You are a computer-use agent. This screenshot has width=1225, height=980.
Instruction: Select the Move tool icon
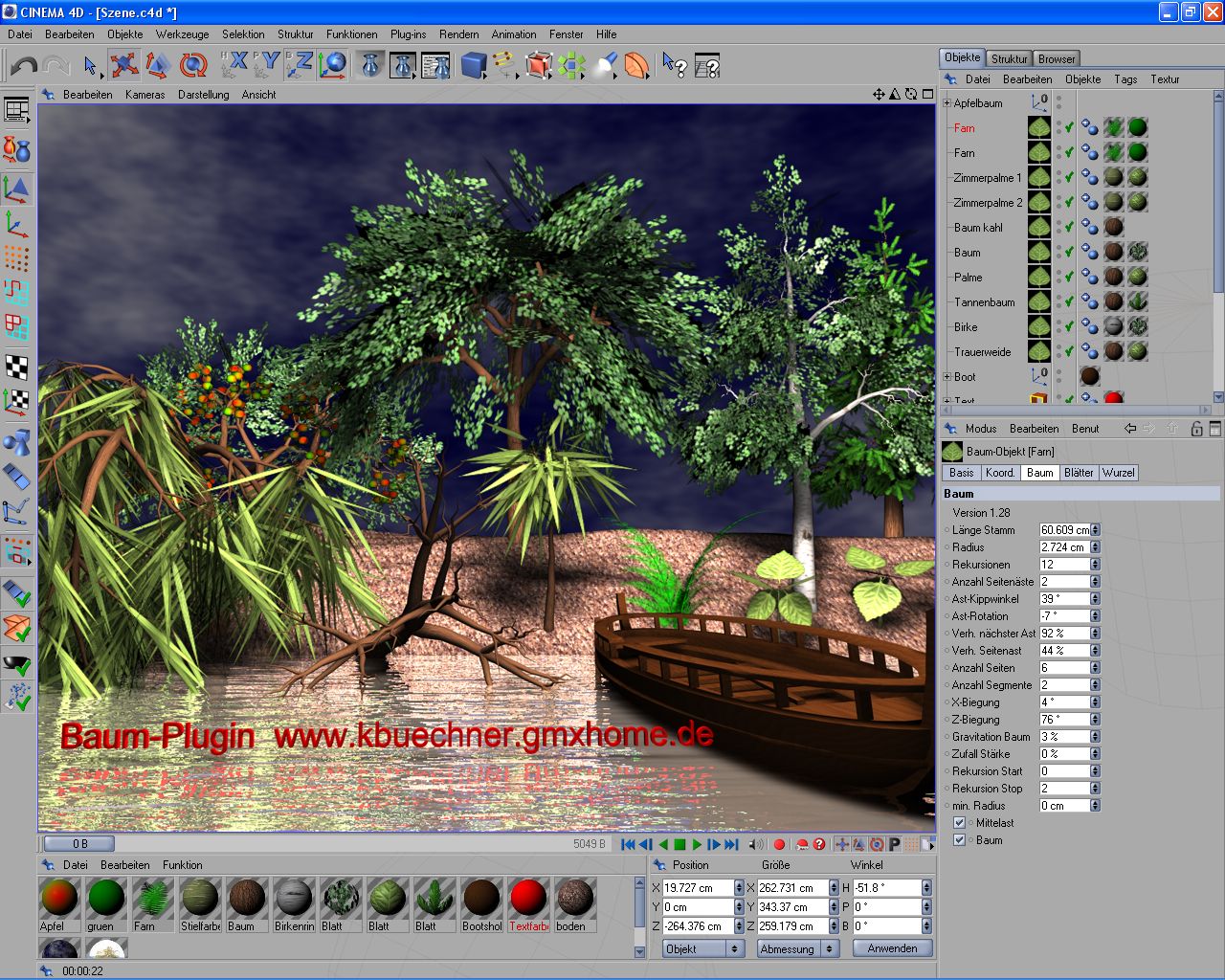point(124,65)
